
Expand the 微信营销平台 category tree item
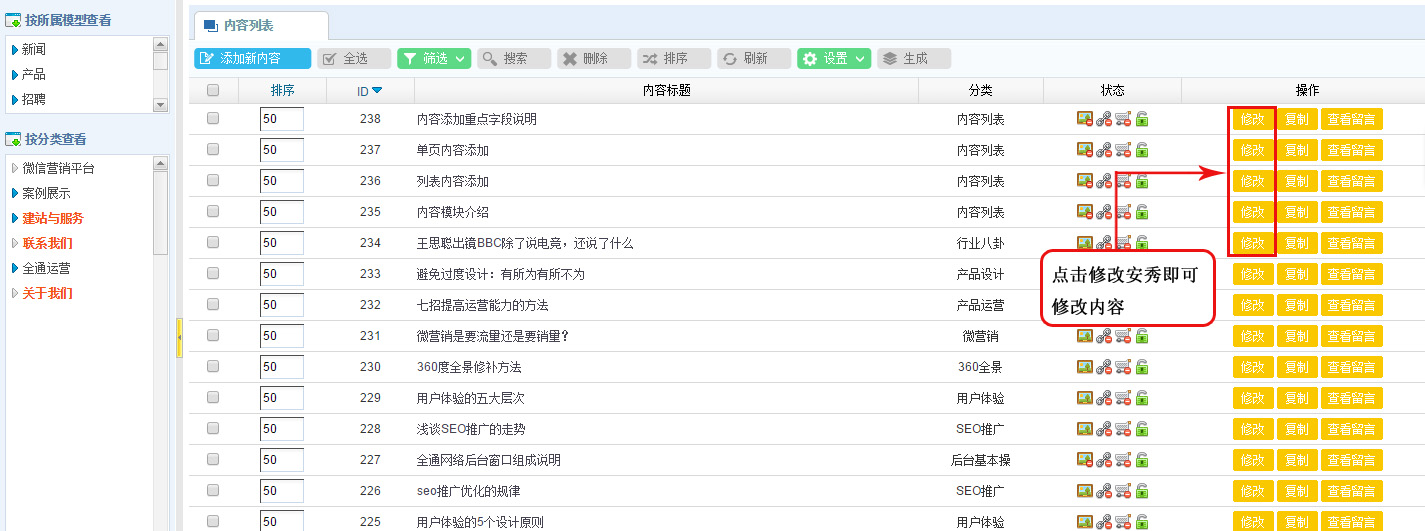coord(14,168)
